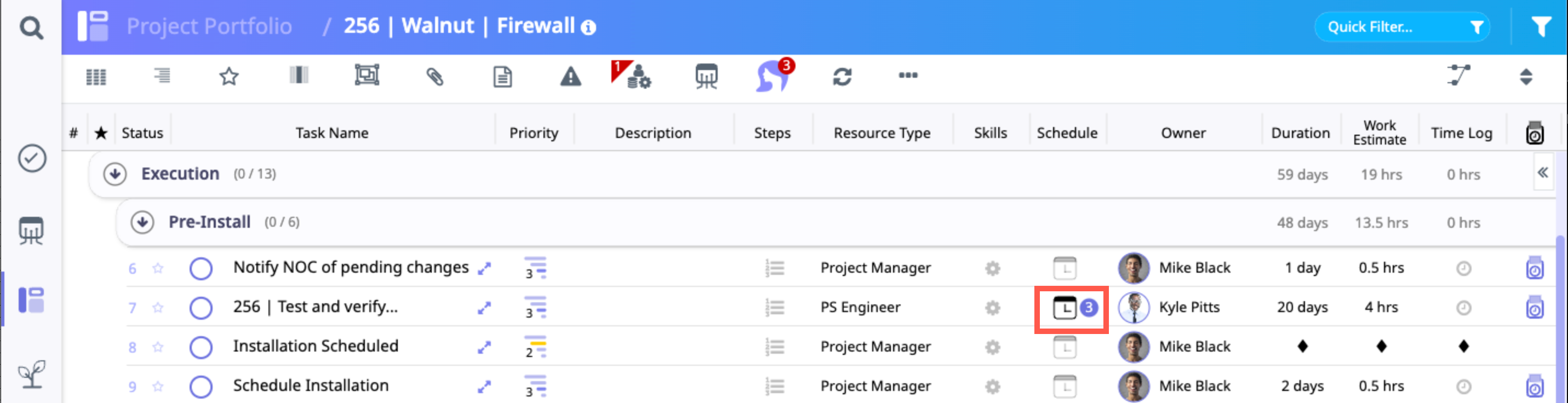The image size is (1568, 403).
Task: Toggle status circle for Schedule Installation task
Action: 201,387
